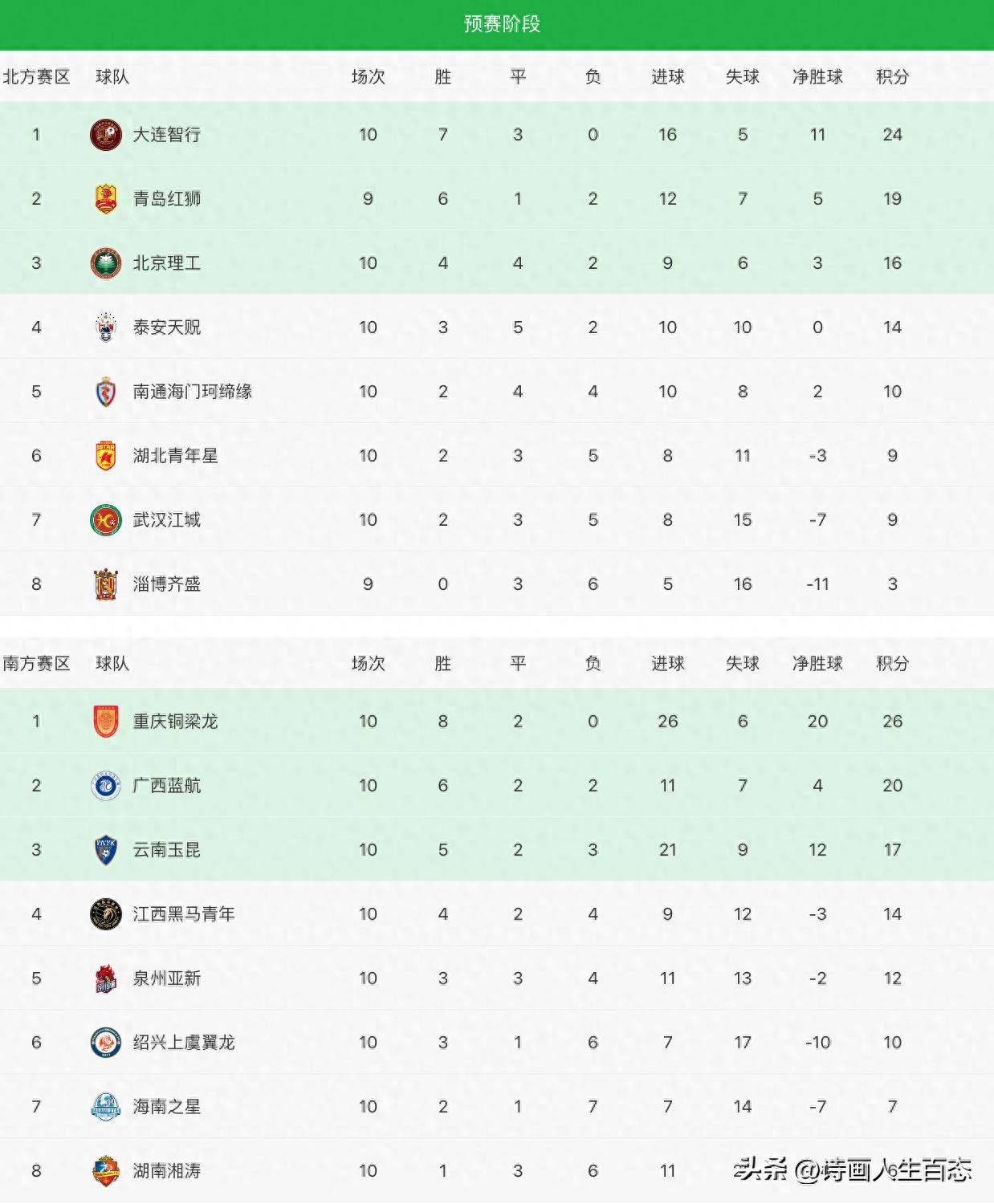Select the 泰安天贶 club logo
994x1204 pixels.
tap(106, 327)
